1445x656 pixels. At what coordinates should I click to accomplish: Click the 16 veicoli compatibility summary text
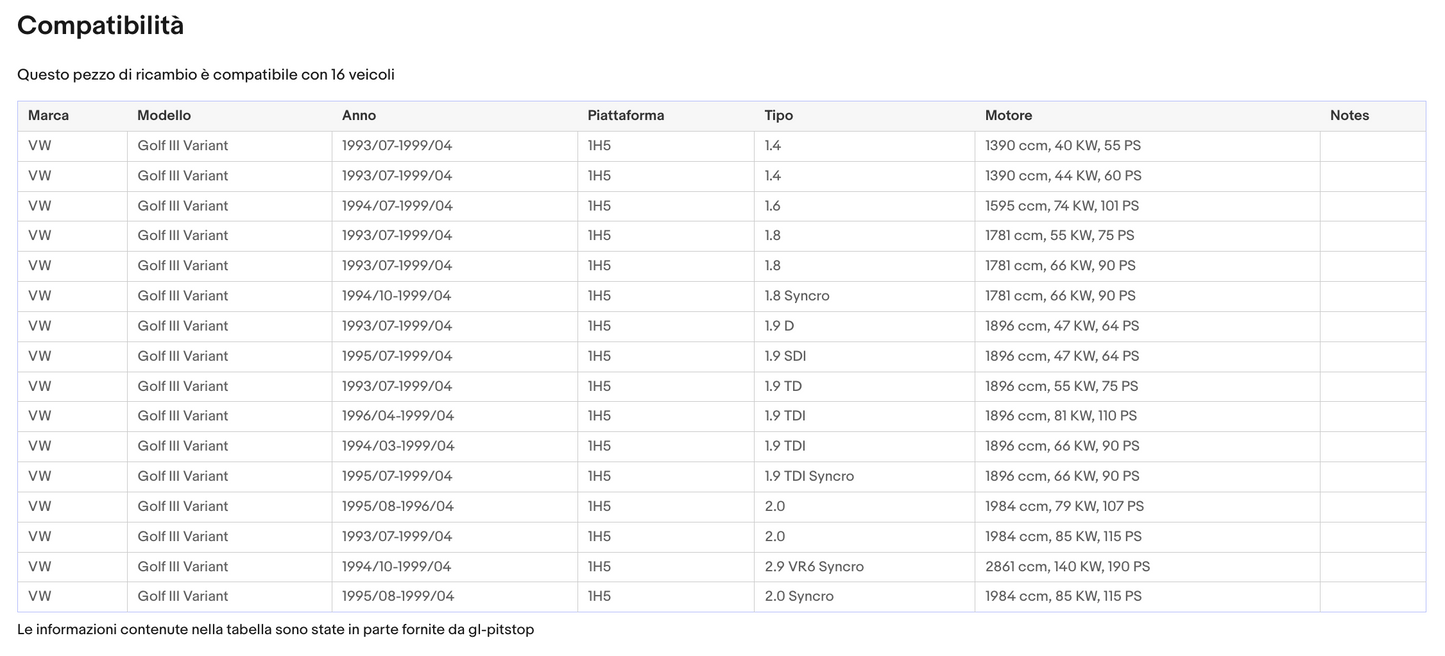pyautogui.click(x=363, y=75)
